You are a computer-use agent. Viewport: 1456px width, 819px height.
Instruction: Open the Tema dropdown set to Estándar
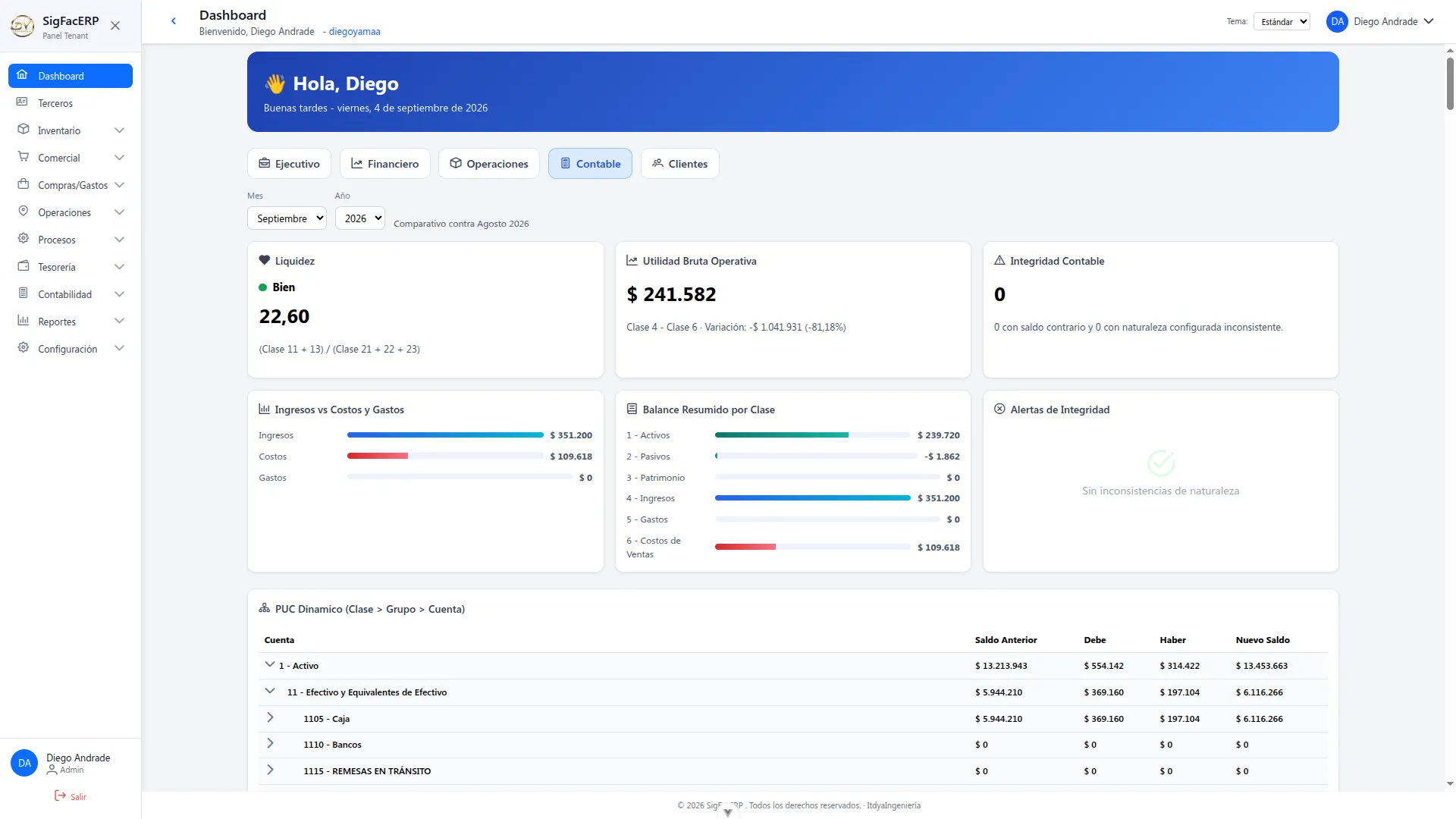coord(1282,22)
